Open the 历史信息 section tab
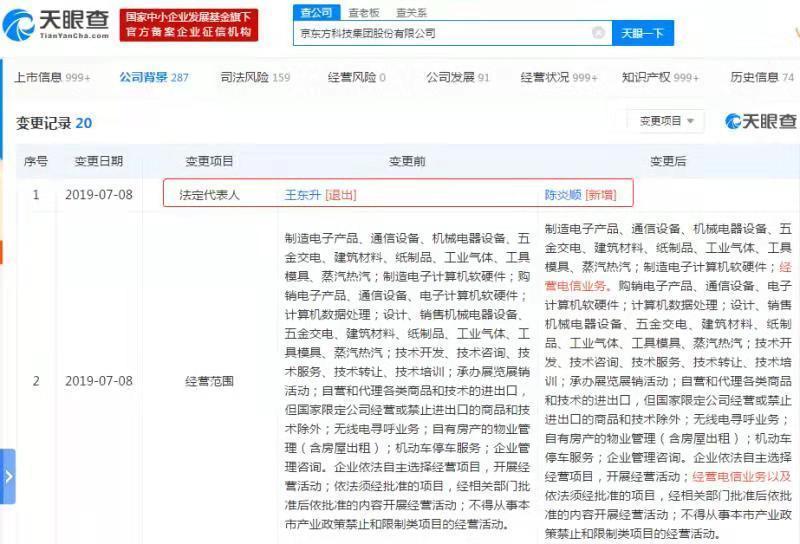This screenshot has height=544, width=800. click(x=762, y=78)
